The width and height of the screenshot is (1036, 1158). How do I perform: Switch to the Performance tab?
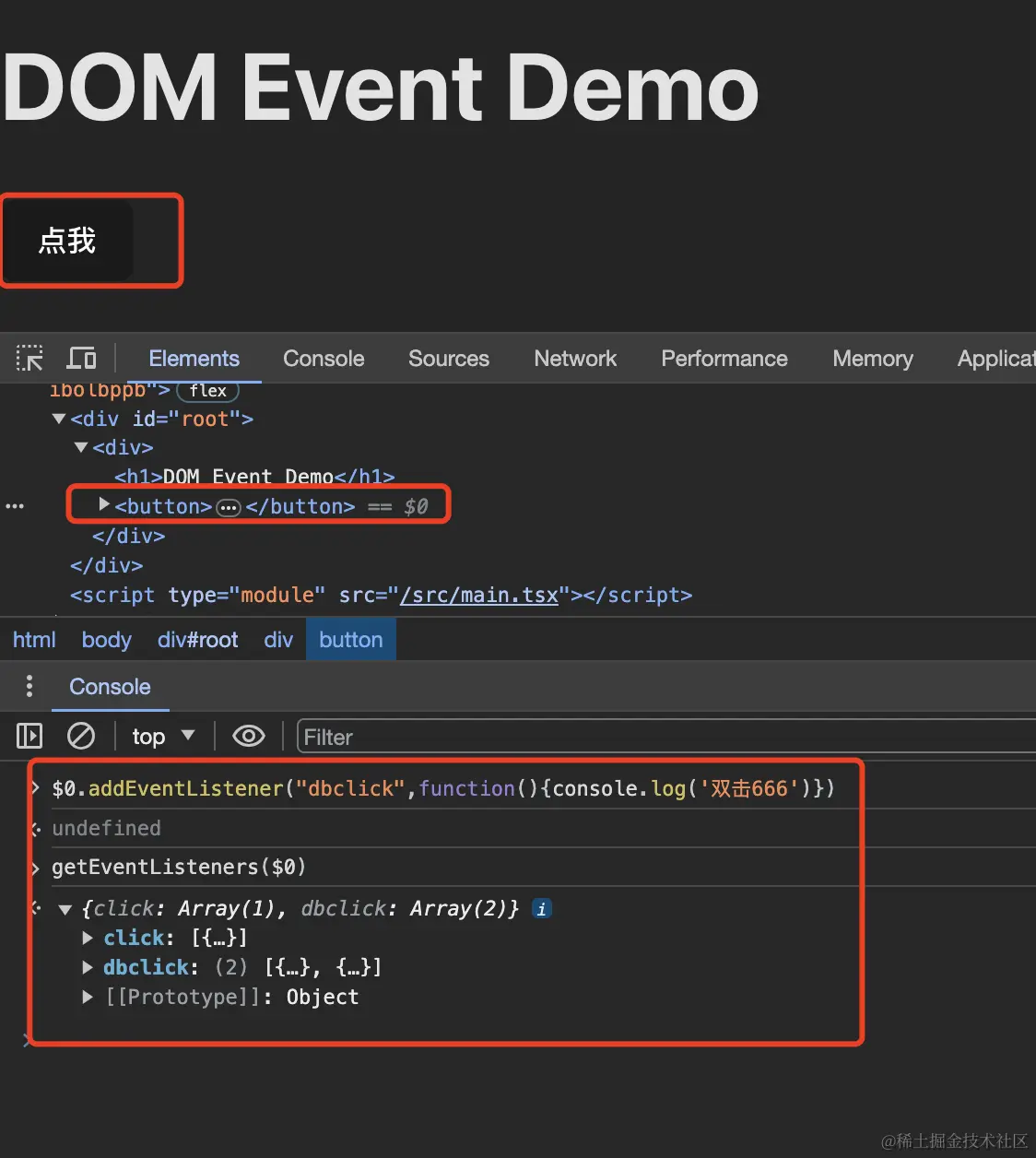(x=724, y=359)
